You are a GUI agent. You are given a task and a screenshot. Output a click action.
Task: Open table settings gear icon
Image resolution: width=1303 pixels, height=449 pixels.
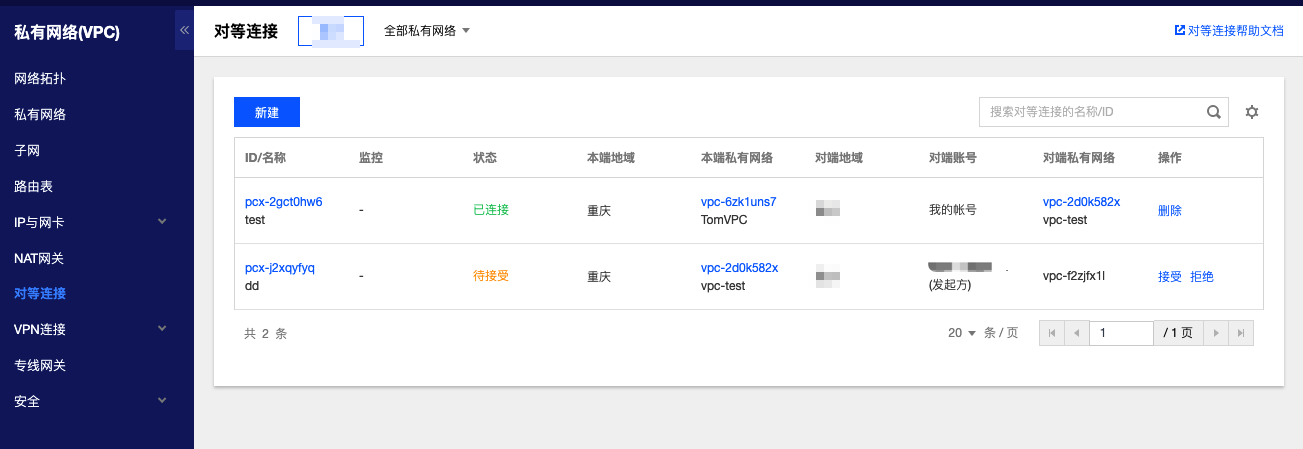1251,112
